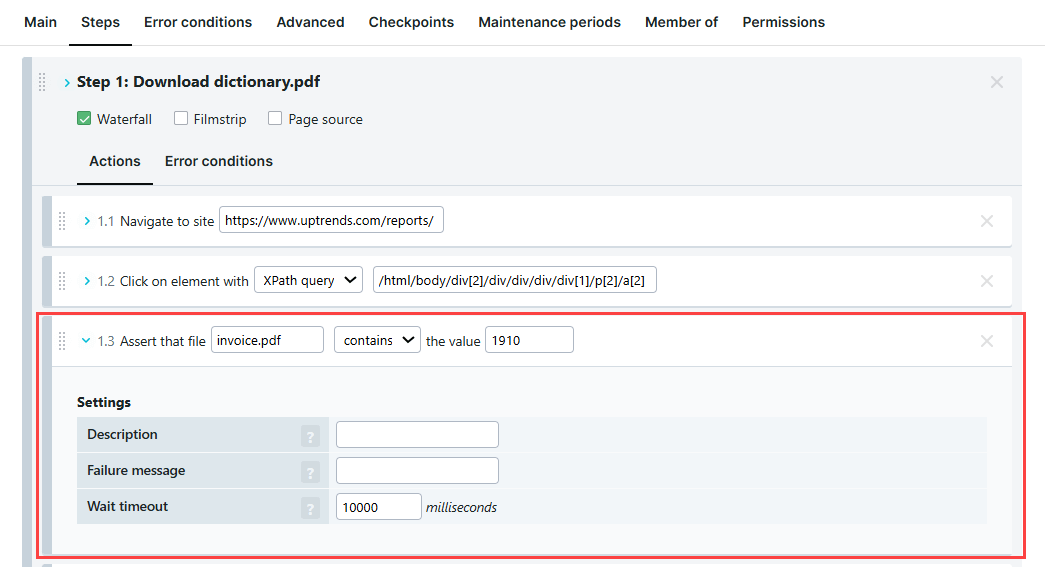Click the Step 1: Download dictionary.pdf title
This screenshot has height=567, width=1045.
pos(199,82)
